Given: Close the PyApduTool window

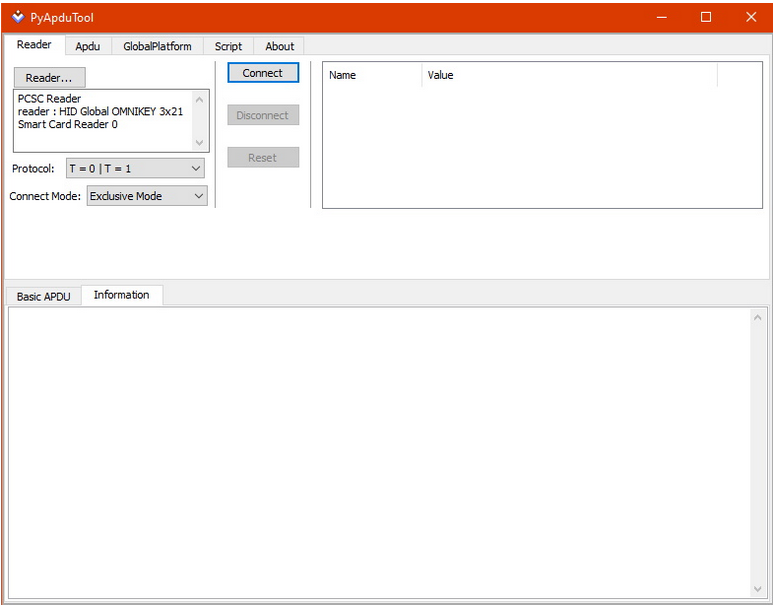Looking at the screenshot, I should 751,17.
